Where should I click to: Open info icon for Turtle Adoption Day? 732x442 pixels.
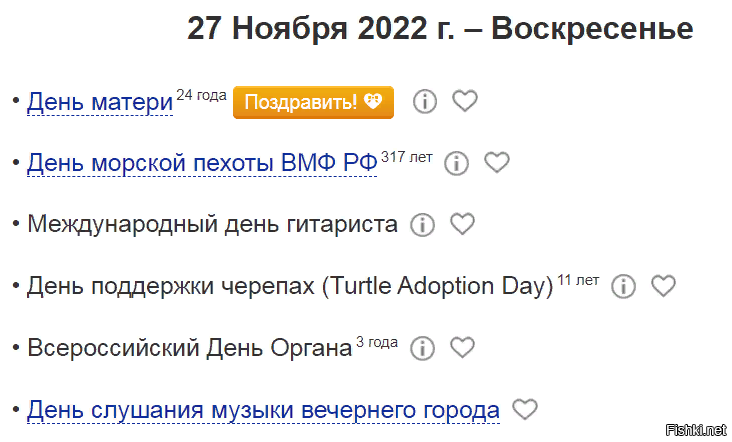[x=624, y=286]
